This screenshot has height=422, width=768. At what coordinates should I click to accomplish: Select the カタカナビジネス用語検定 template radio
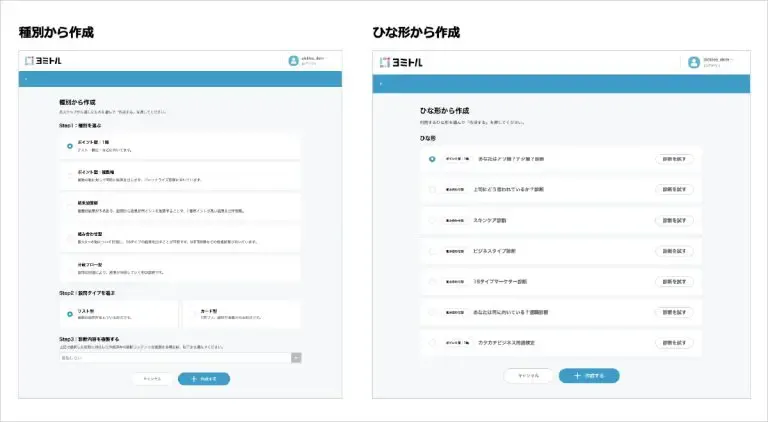(432, 343)
